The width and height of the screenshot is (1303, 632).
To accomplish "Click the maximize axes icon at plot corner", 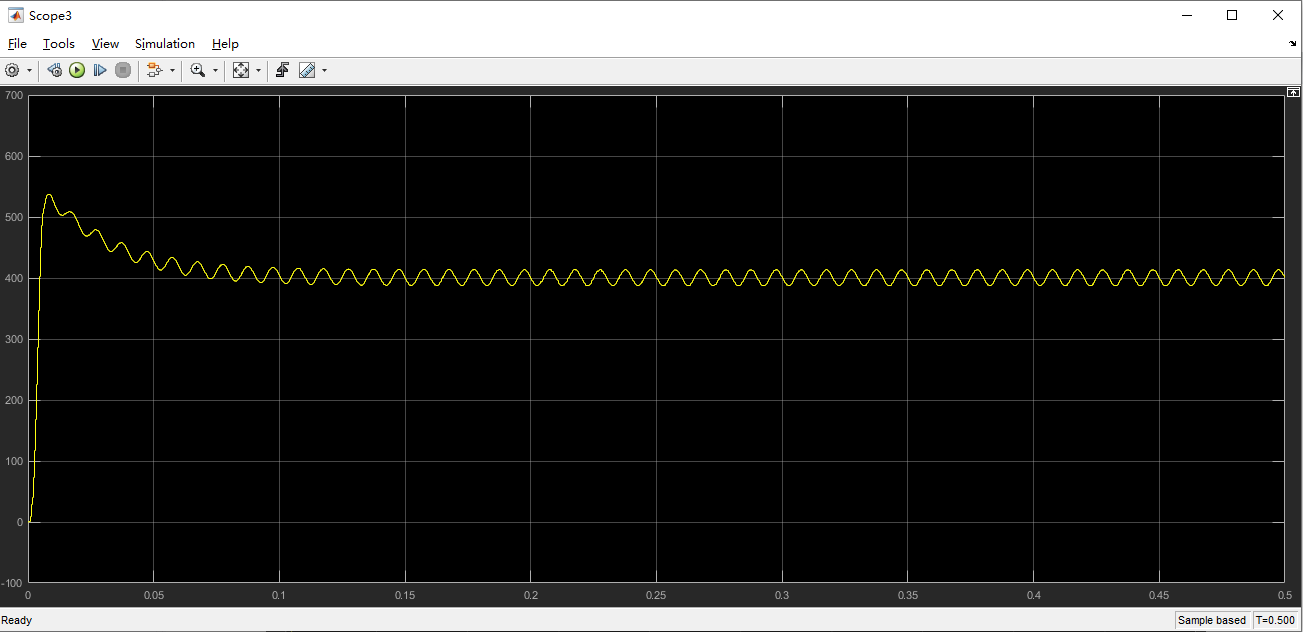I will pos(1292,92).
